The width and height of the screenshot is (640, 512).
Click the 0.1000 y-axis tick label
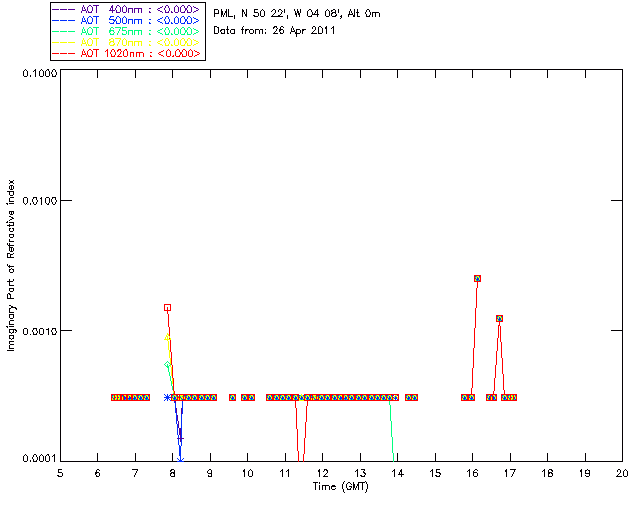click(x=40, y=73)
